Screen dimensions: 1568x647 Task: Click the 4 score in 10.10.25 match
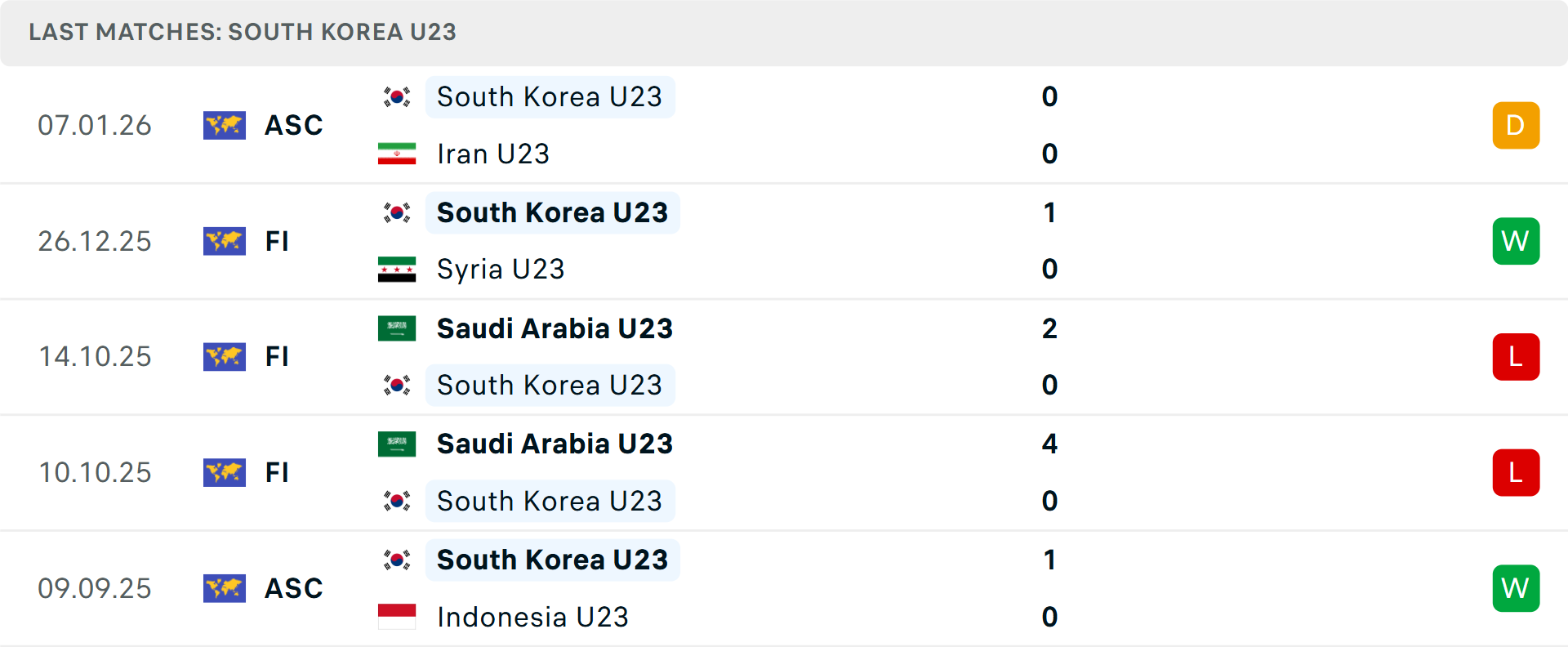pyautogui.click(x=1049, y=444)
